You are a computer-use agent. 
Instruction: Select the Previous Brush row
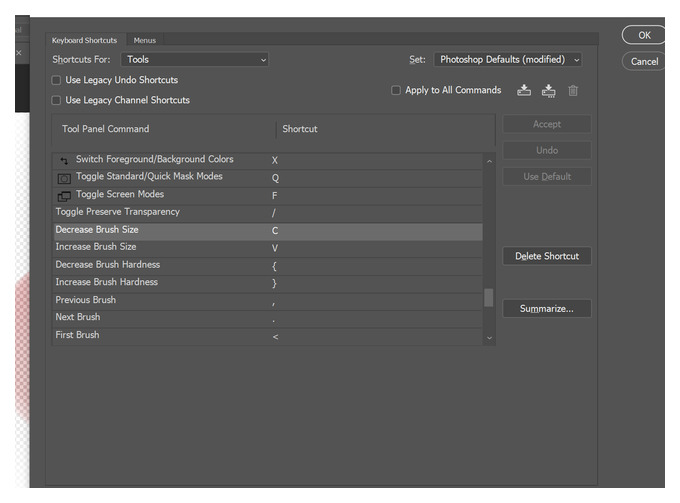(268, 301)
